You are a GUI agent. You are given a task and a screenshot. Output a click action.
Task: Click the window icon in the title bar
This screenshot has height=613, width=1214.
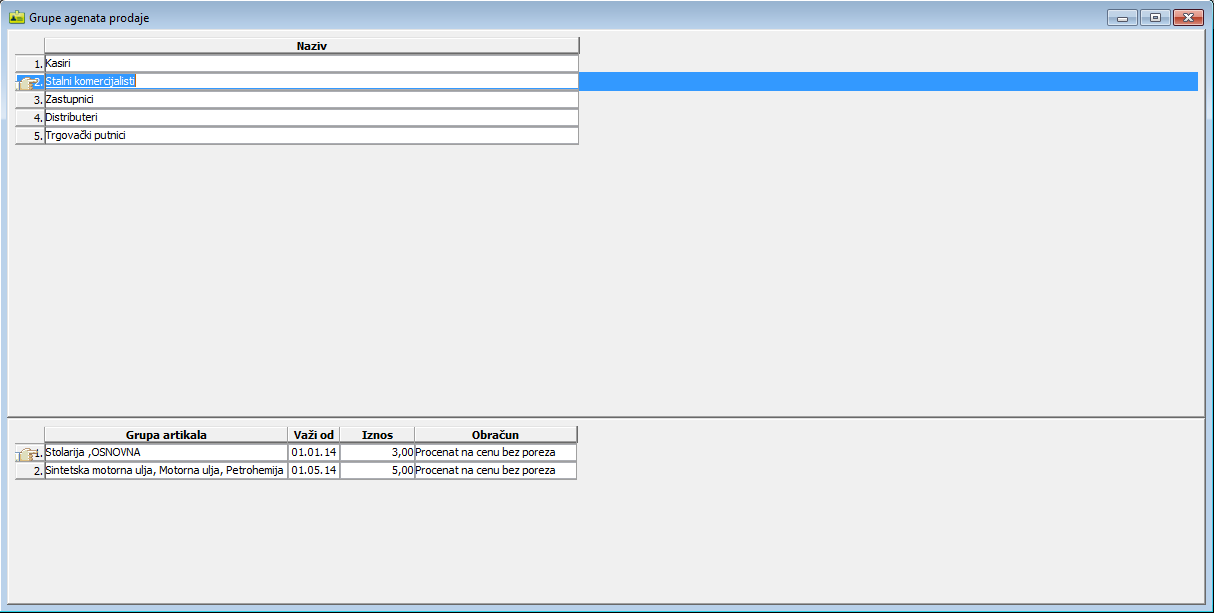[x=16, y=17]
